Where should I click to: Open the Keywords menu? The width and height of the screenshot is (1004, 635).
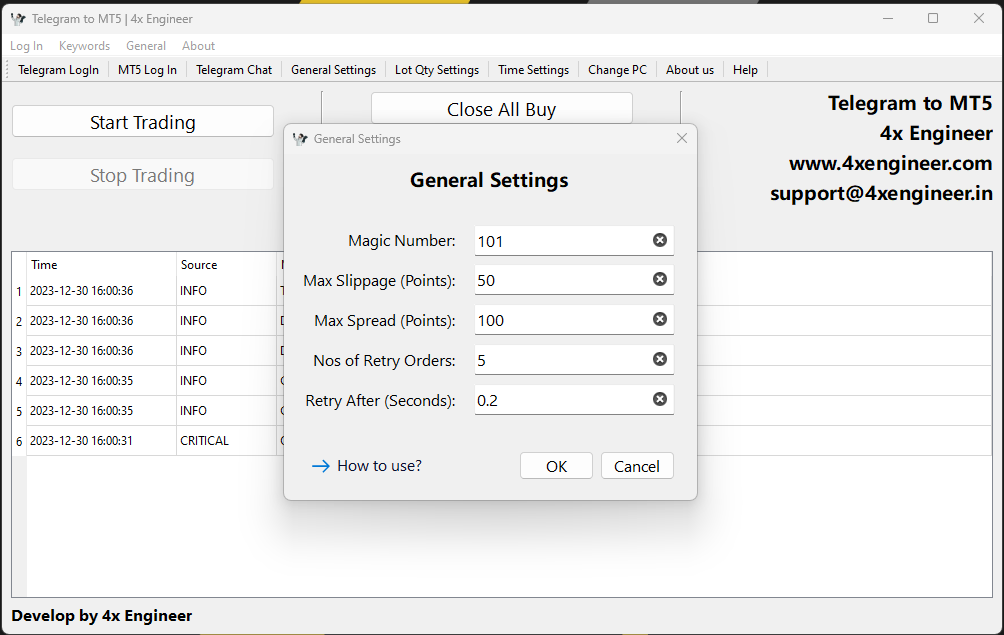click(85, 46)
